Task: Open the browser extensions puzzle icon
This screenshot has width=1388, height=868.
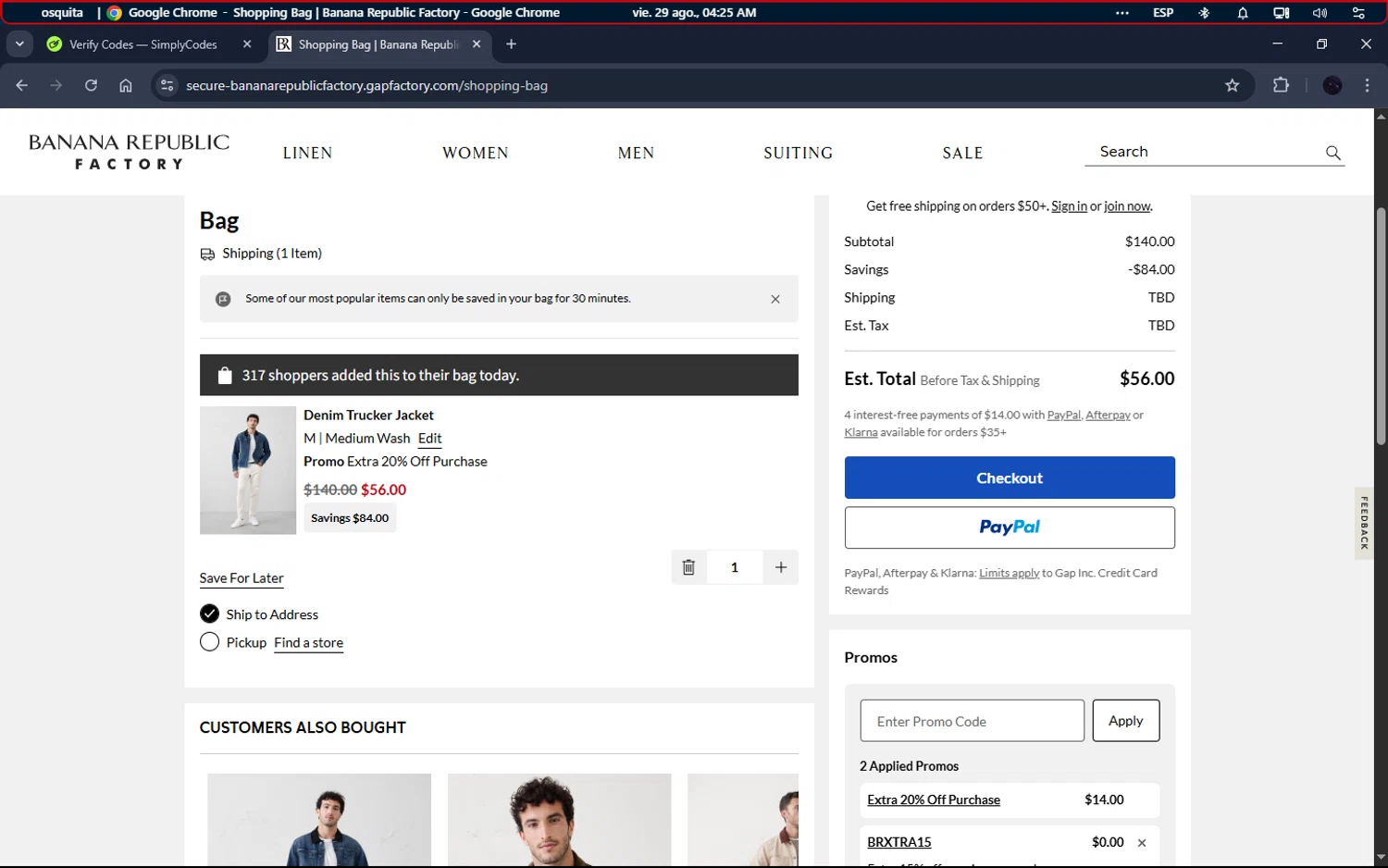Action: coord(1281,85)
